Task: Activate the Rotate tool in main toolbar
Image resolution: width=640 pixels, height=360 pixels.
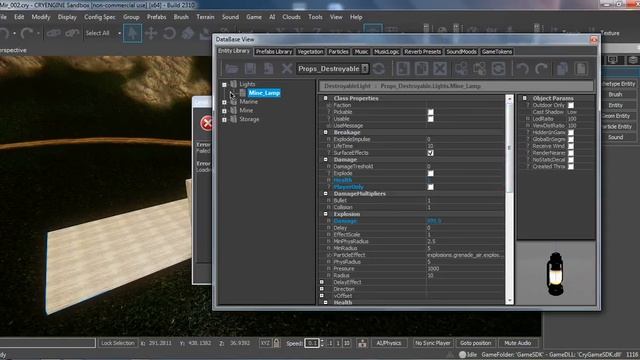Action: click(169, 33)
